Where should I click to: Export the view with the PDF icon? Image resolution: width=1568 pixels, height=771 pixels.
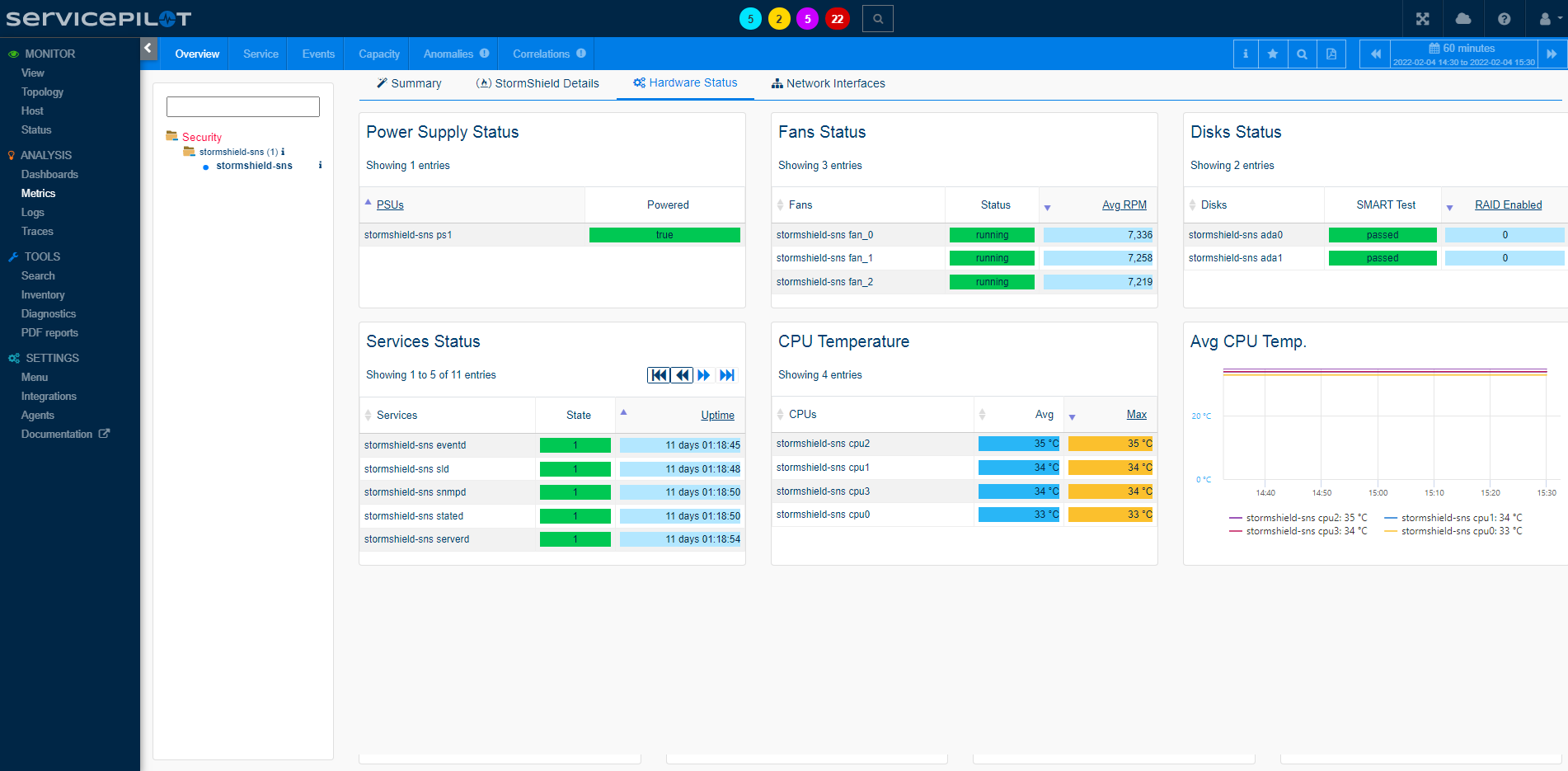[1331, 54]
